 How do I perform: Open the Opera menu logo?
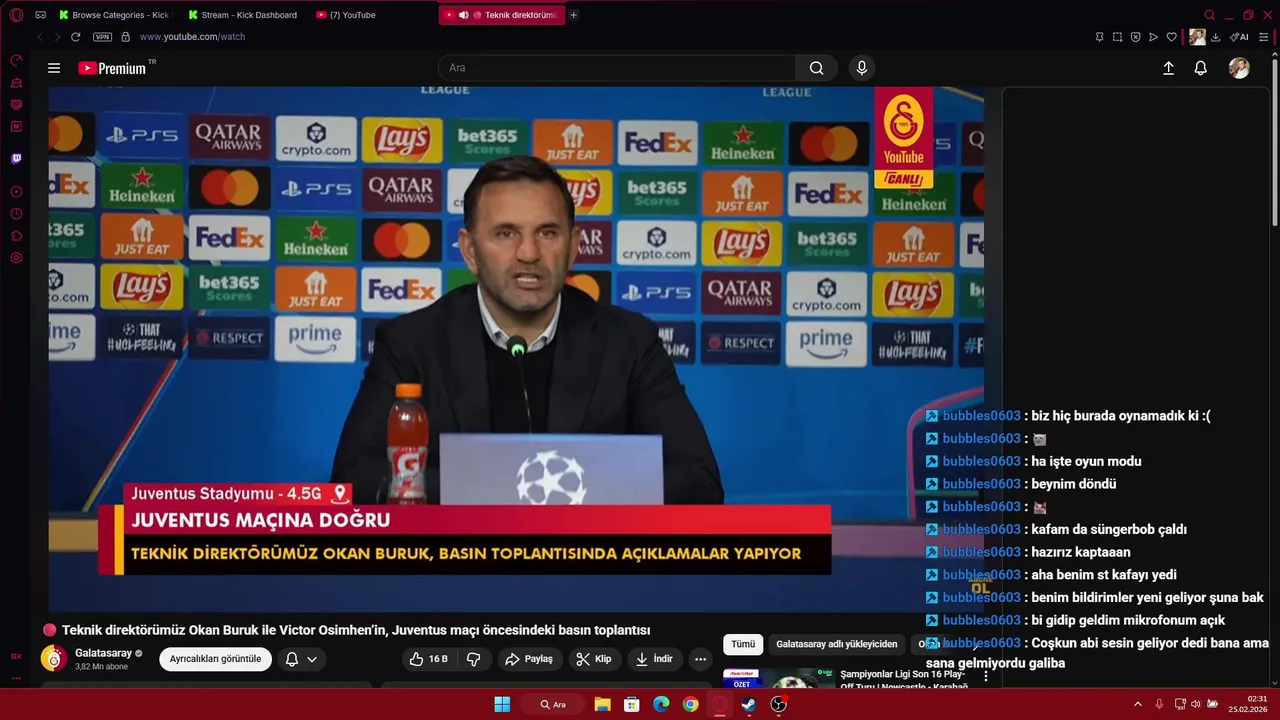tap(16, 15)
